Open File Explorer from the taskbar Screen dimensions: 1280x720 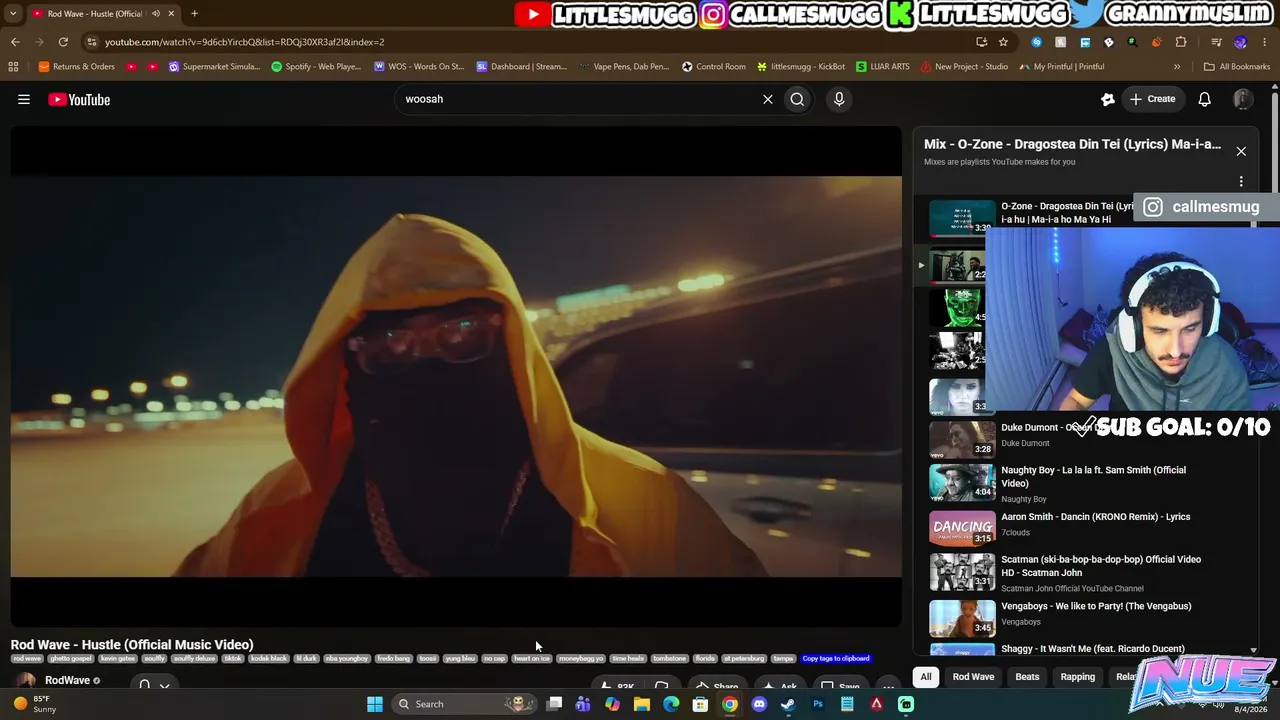pos(642,704)
